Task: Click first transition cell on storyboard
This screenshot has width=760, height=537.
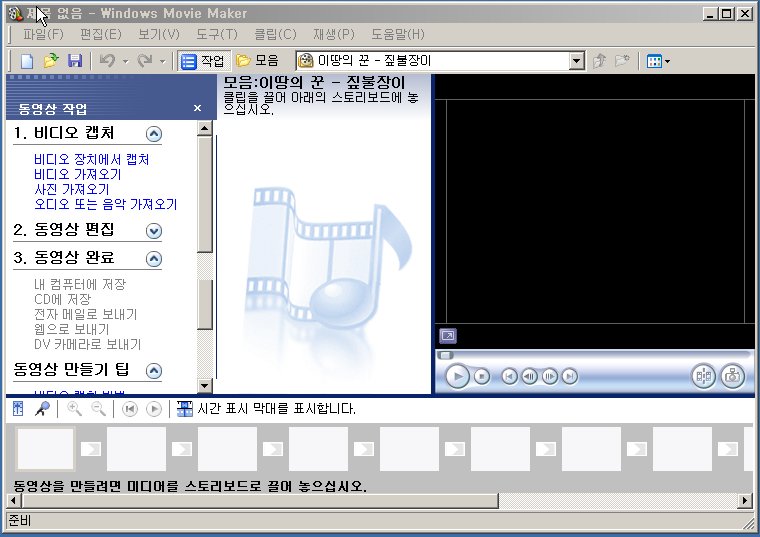Action: pos(91,449)
